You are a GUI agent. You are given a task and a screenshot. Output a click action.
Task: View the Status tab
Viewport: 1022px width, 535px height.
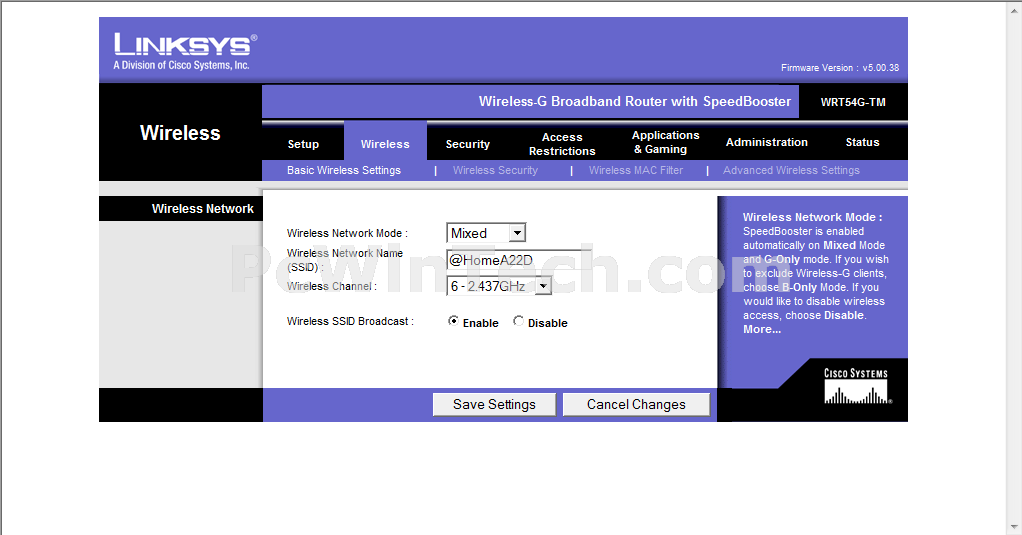862,142
